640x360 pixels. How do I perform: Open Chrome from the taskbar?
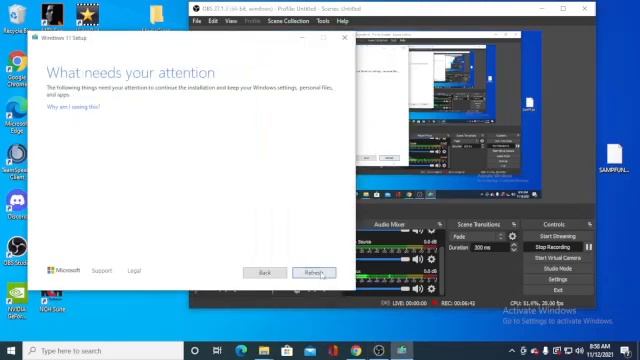pyautogui.click(x=356, y=351)
